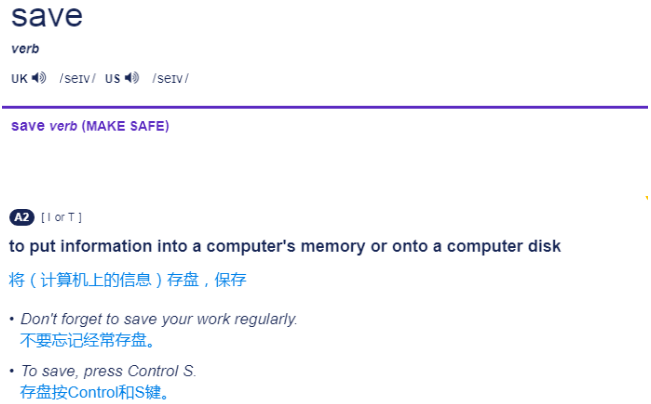Viewport: 651px width, 404px height.
Task: Click the [I or T] grammar label
Action: coord(61,217)
